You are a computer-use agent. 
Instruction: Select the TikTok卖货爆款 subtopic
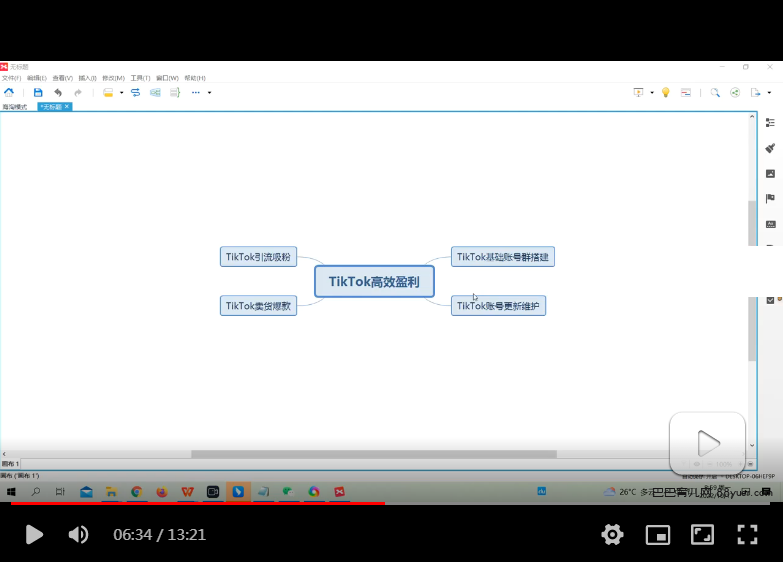pos(258,306)
